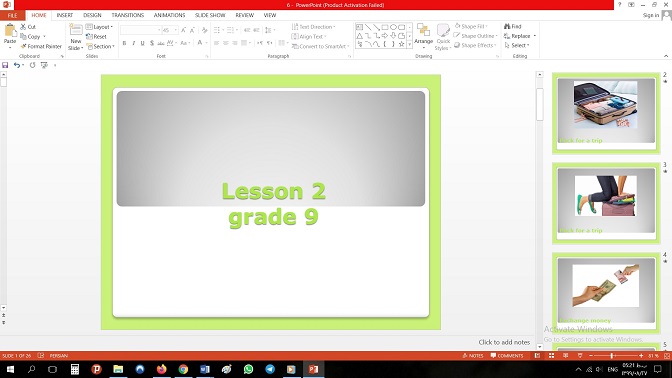Viewport: 672px width, 378px height.
Task: Open the Design ribbon tab
Action: (x=92, y=15)
